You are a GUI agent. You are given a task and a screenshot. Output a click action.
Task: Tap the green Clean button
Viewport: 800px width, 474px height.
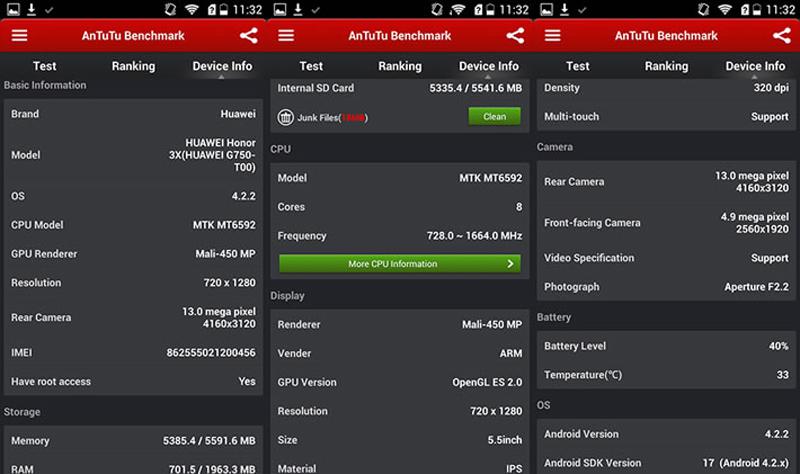pos(494,116)
